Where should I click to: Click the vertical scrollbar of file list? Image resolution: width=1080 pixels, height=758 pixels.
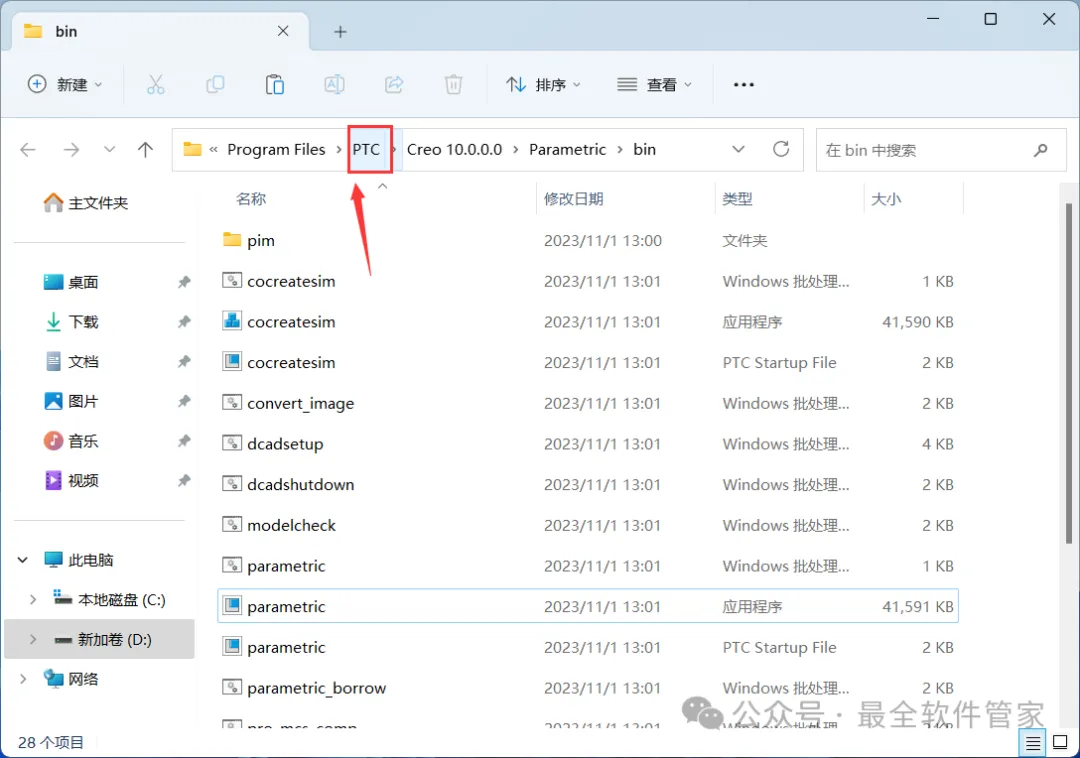(1069, 372)
